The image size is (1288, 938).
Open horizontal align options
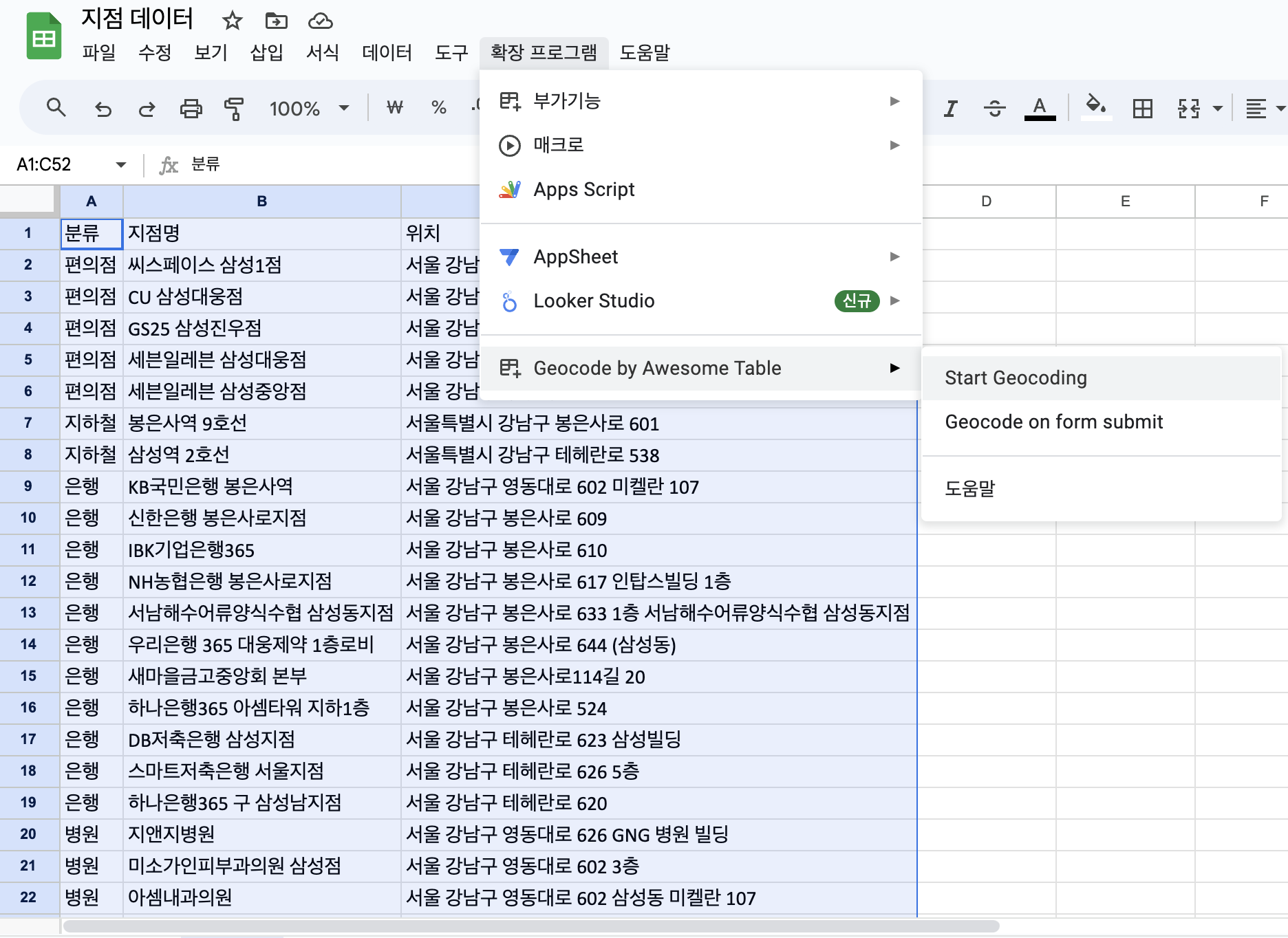1264,108
